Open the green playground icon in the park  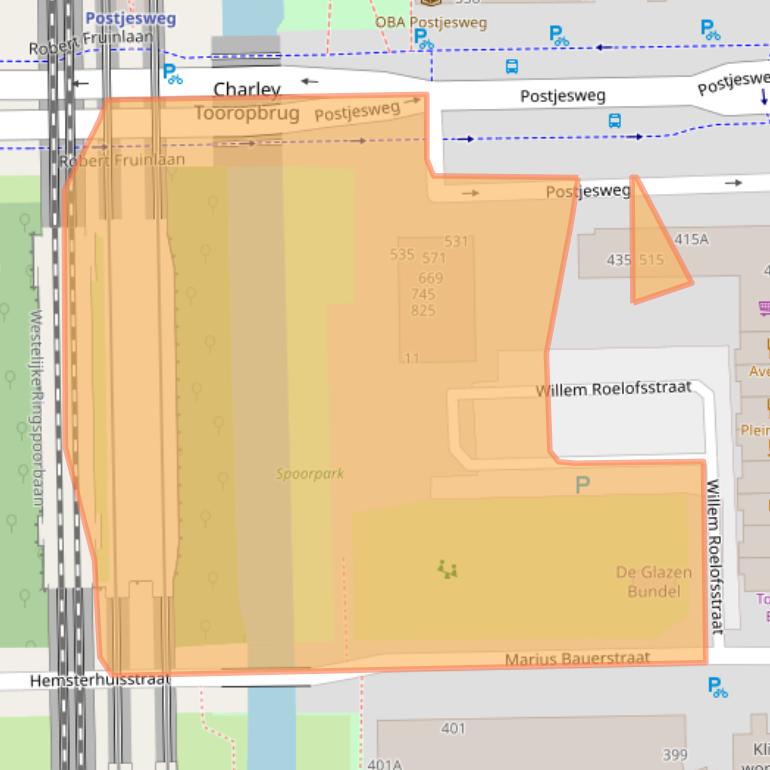(x=447, y=570)
